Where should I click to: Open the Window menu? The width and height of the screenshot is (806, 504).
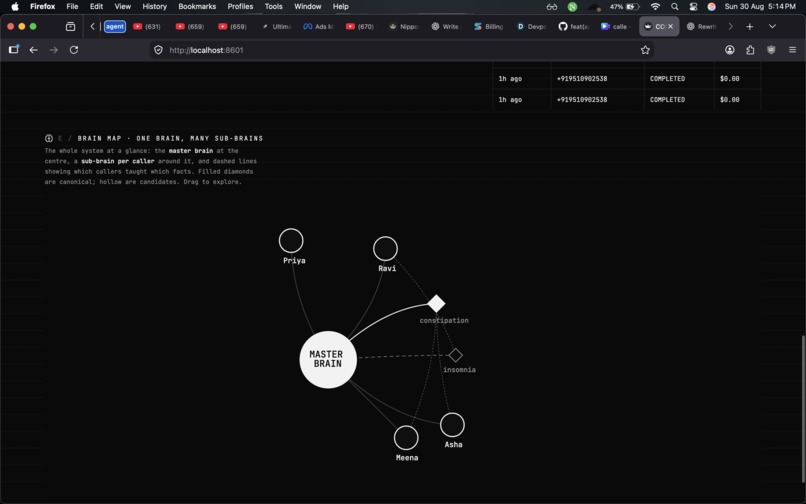coord(307,7)
